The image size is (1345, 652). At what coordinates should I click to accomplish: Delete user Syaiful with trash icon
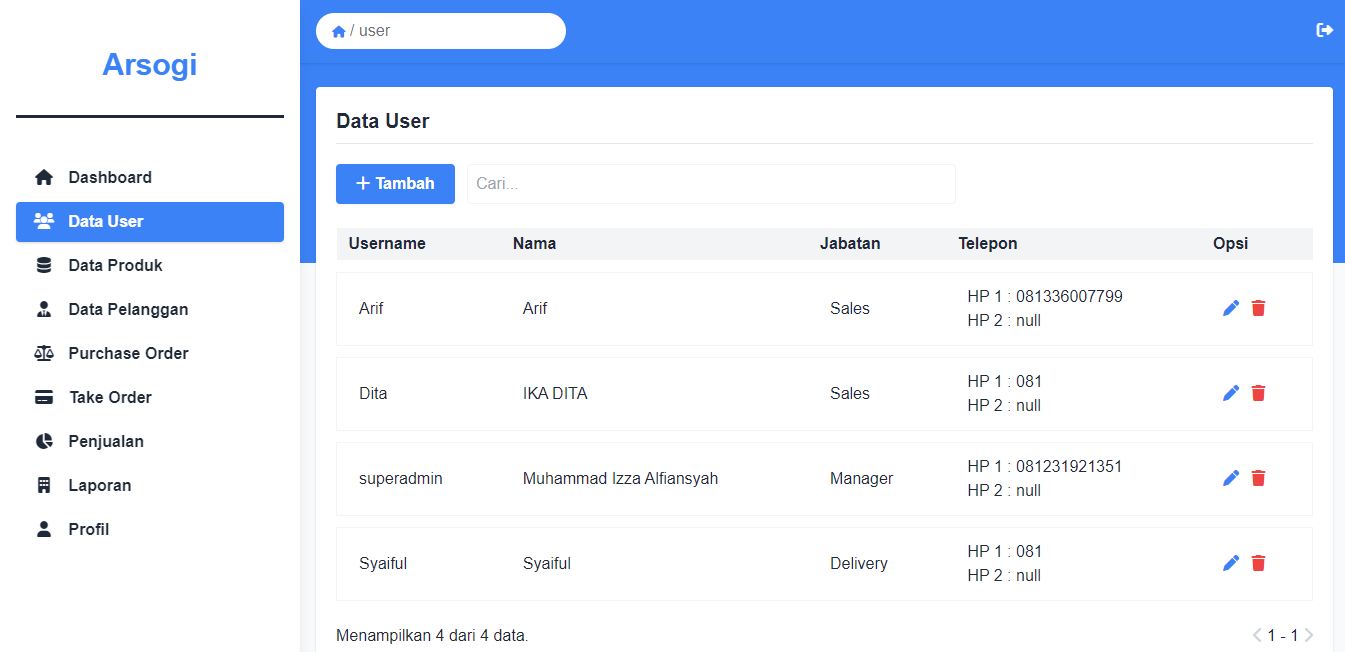click(1258, 563)
